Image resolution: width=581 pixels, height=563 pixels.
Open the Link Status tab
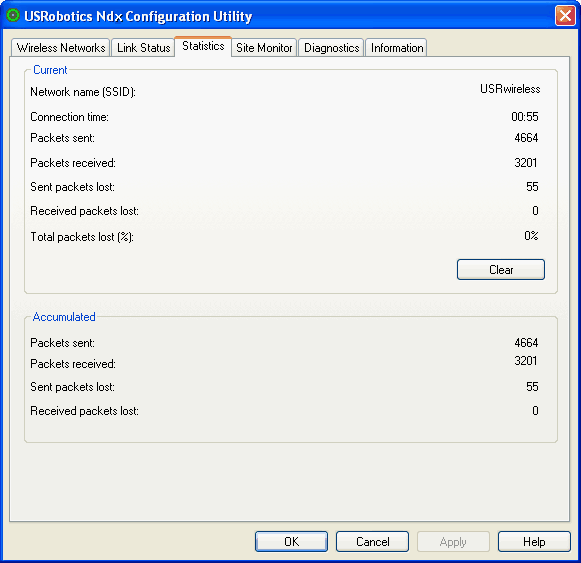tap(143, 48)
